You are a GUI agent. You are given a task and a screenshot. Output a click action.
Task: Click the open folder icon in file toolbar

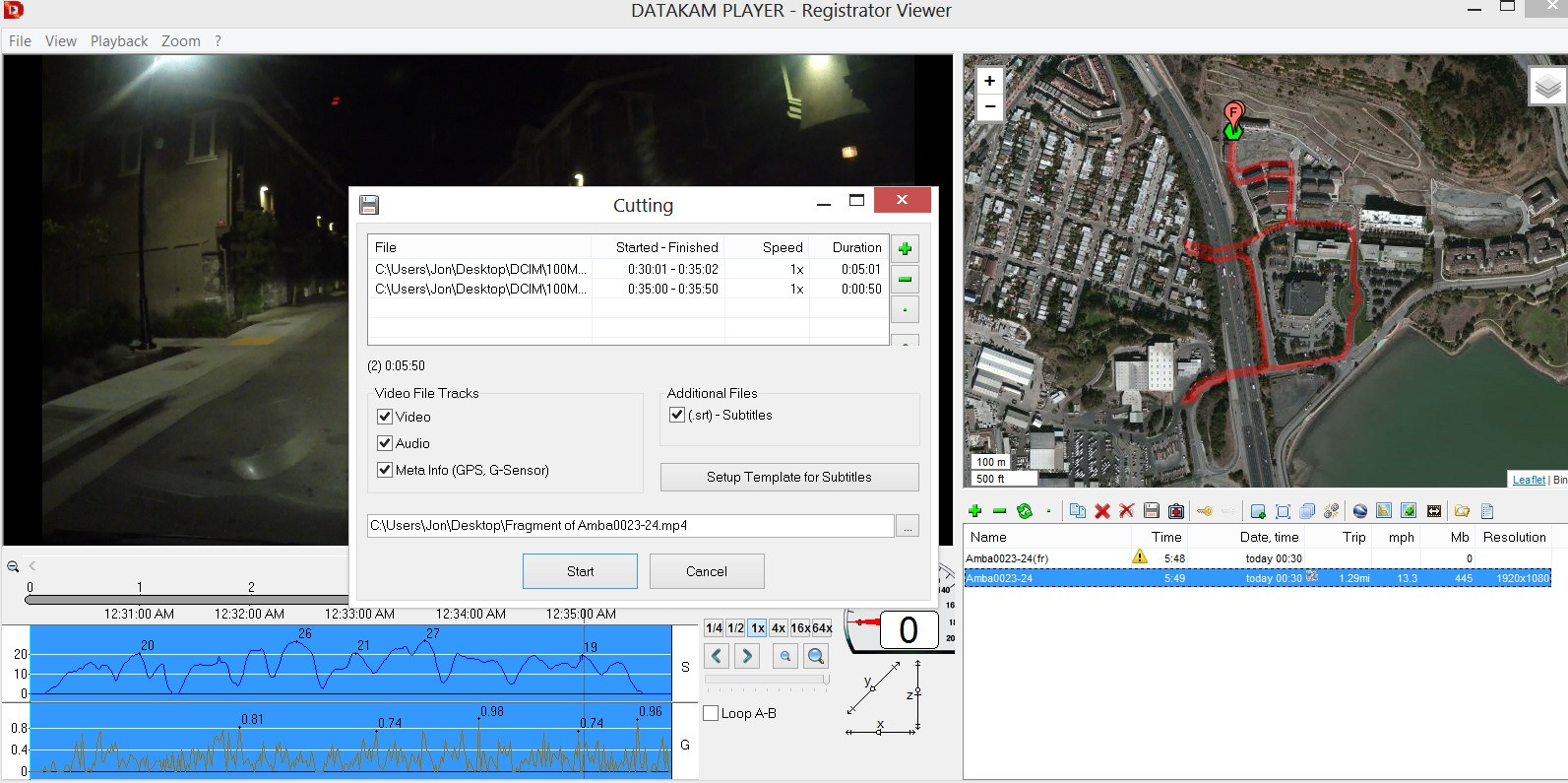point(1462,511)
